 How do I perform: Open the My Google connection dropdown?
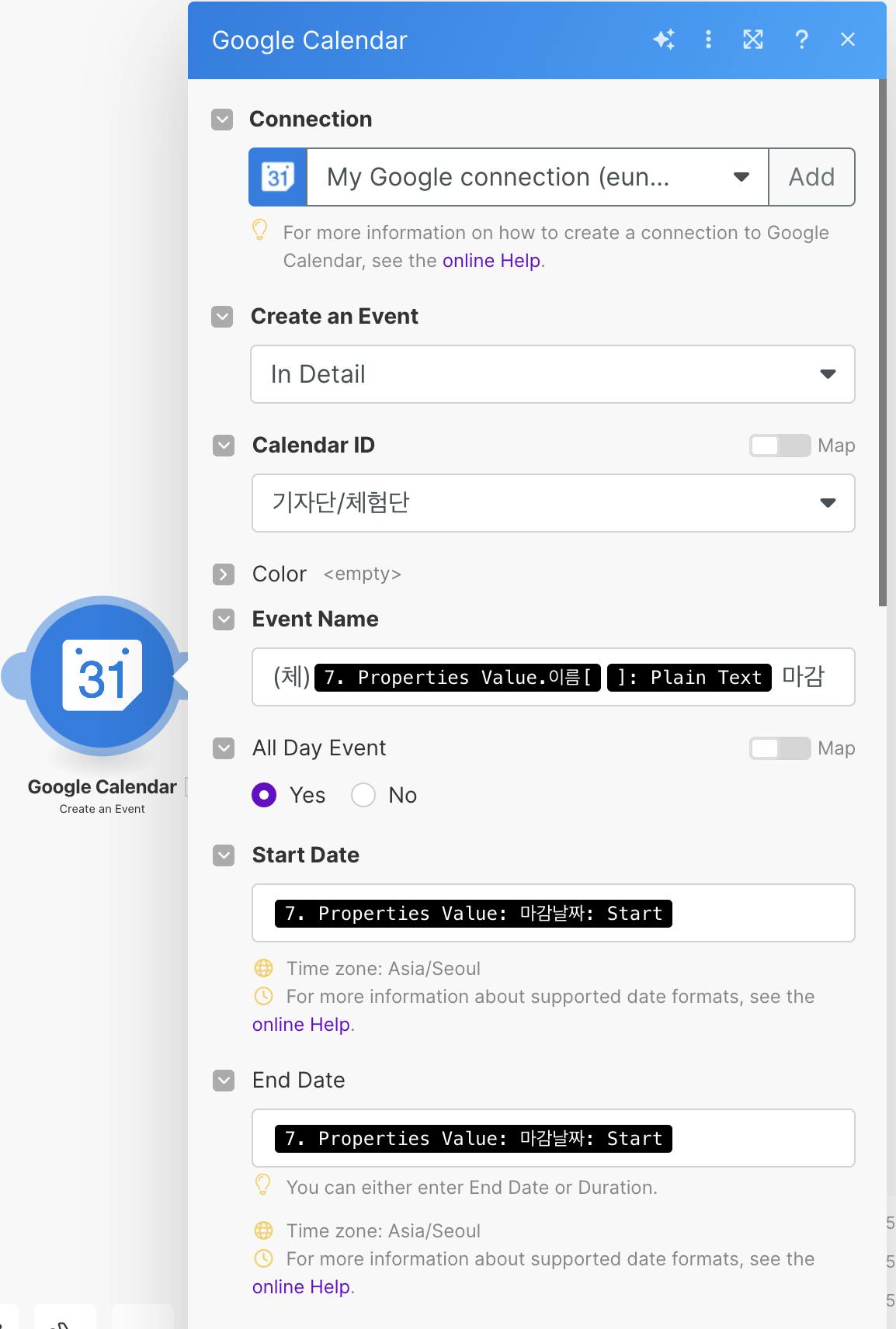pyautogui.click(x=537, y=177)
